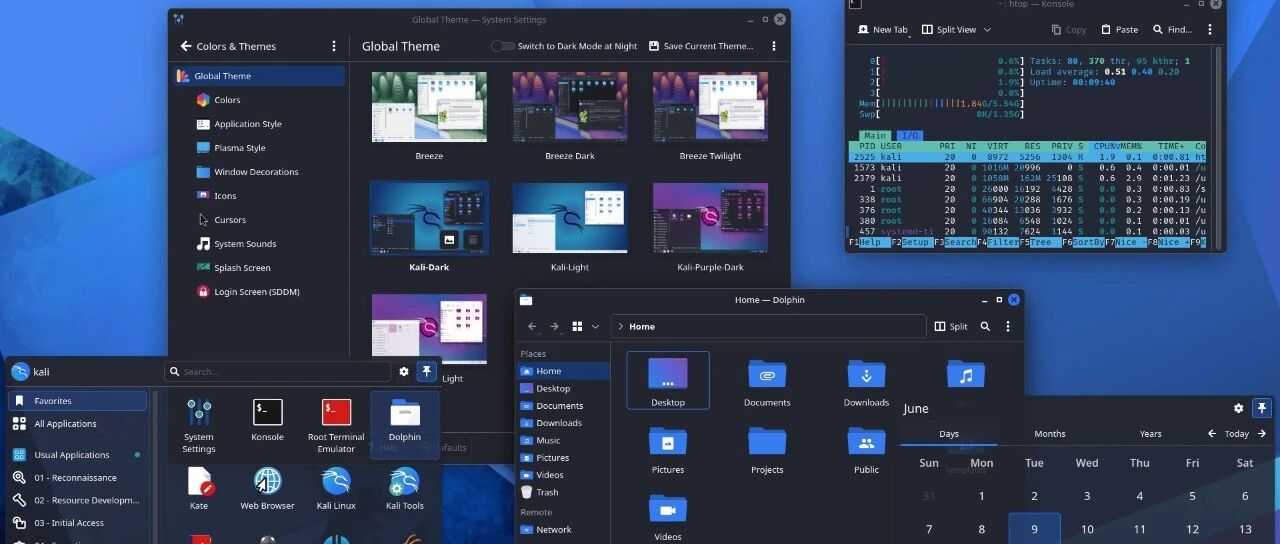Click the Dolphin breadcrumb chevron before Home

pyautogui.click(x=620, y=326)
